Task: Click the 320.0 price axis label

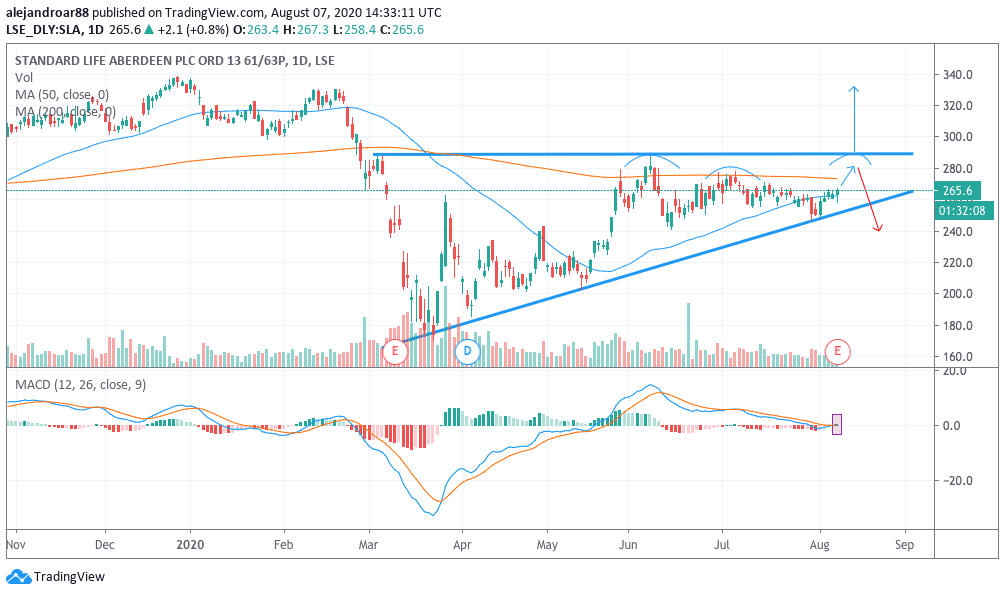Action: pyautogui.click(x=957, y=106)
